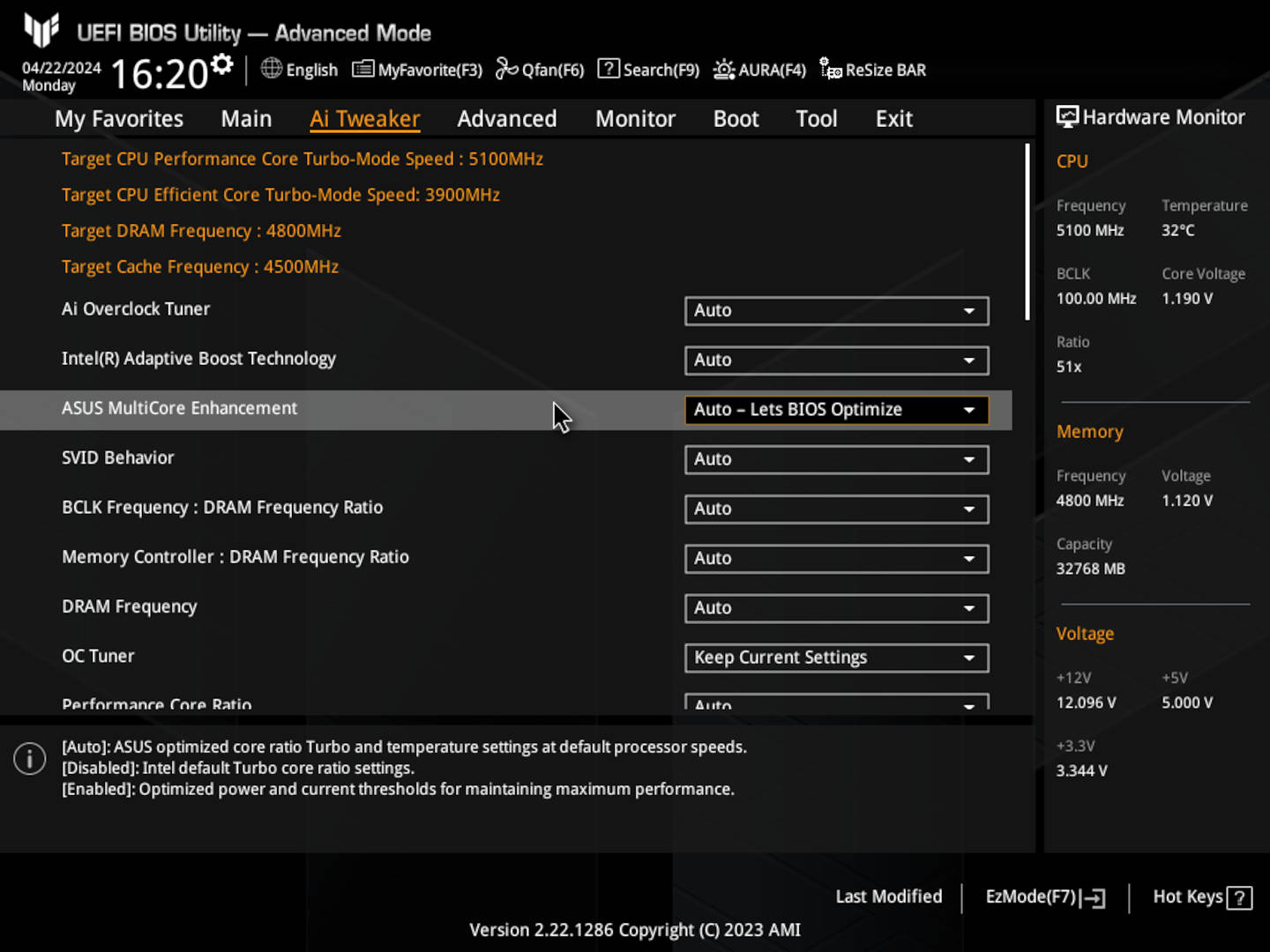This screenshot has width=1270, height=952.
Task: Click the +5V value 5.000 V
Action: (x=1187, y=703)
